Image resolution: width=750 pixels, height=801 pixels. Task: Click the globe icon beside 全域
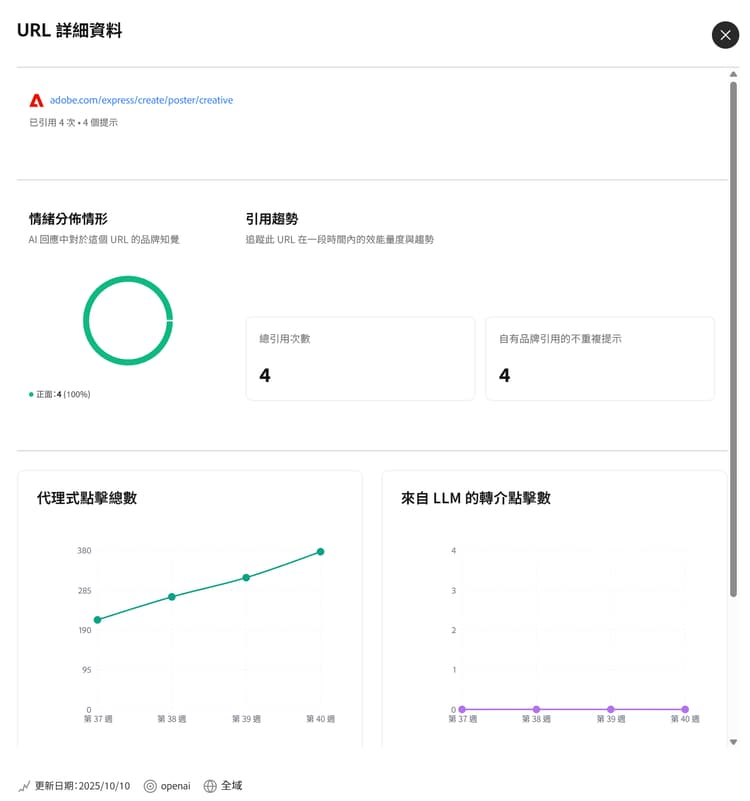[210, 786]
